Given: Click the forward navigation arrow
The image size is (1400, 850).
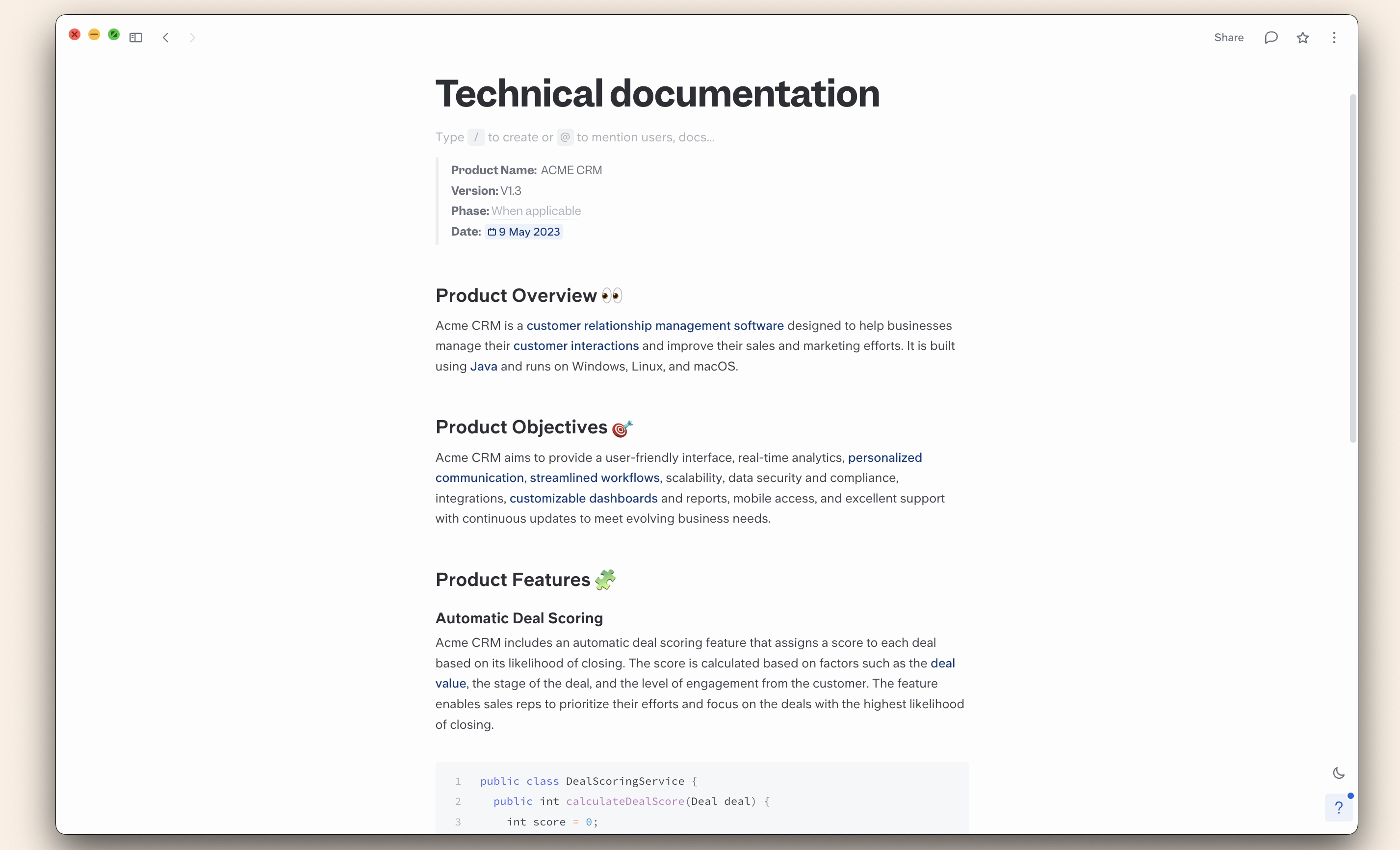Looking at the screenshot, I should pyautogui.click(x=193, y=37).
